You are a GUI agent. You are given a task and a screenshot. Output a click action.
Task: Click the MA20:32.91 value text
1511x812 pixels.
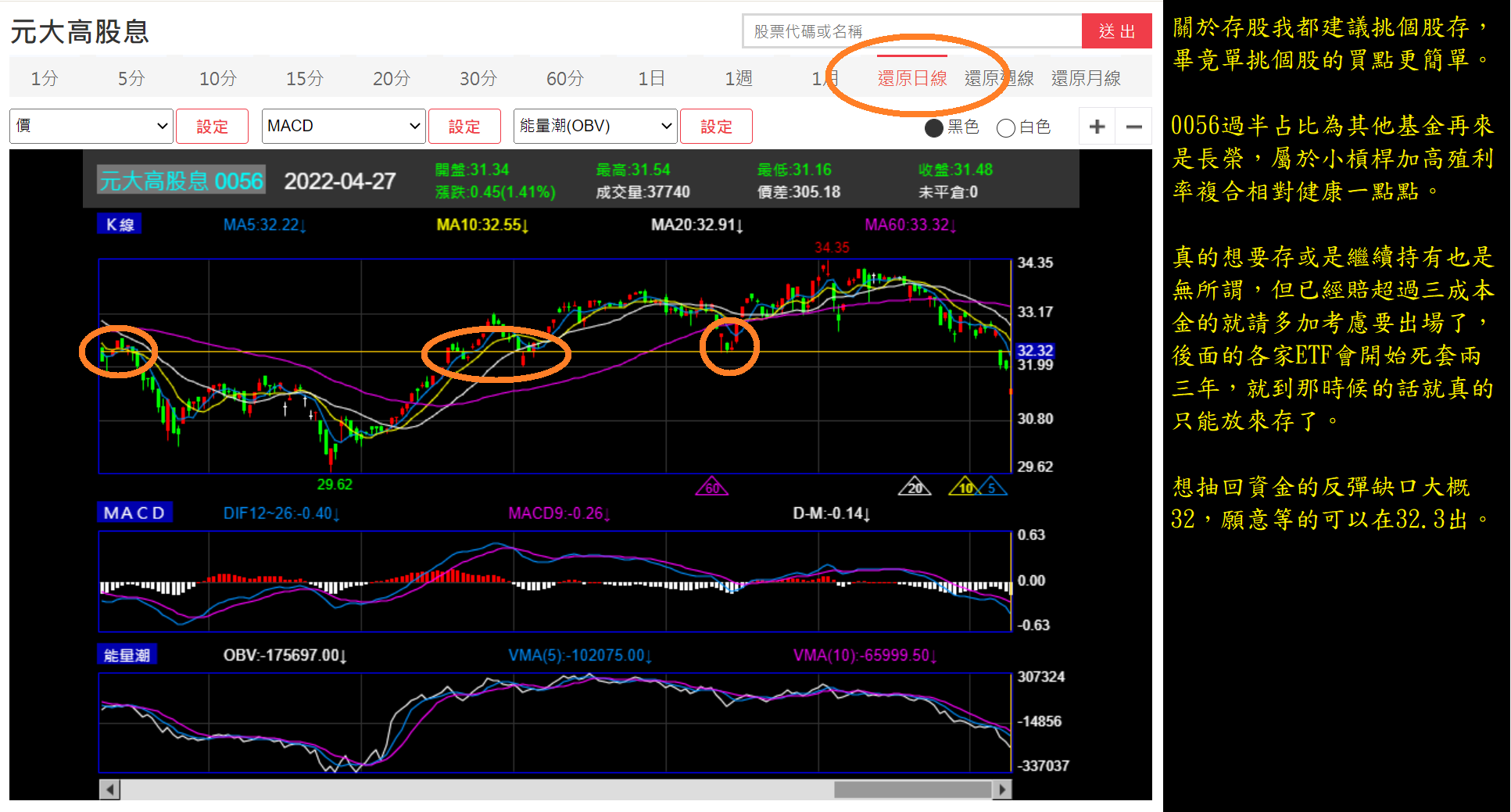coord(697,225)
